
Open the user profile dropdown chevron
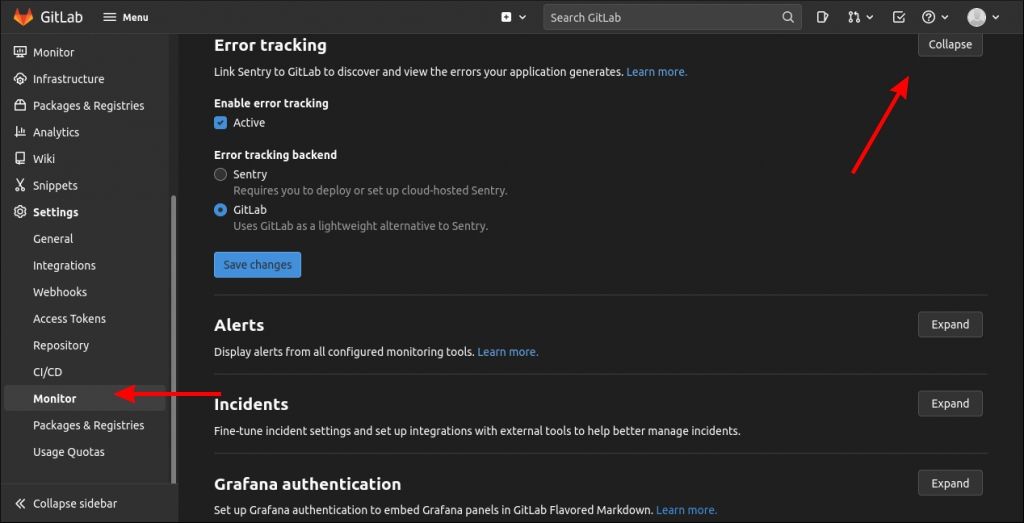995,18
